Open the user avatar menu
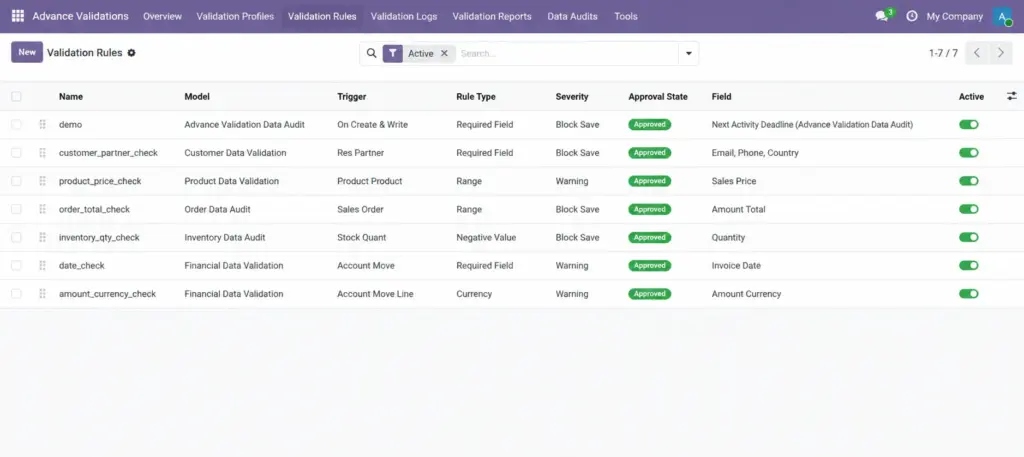This screenshot has width=1024, height=457. [x=1002, y=16]
